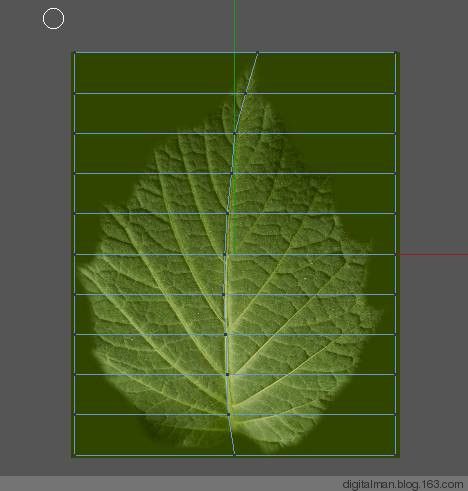Viewport: 468px width, 491px height.
Task: Select the bottom-right corner vertex of the leaf plane
Action: point(395,455)
